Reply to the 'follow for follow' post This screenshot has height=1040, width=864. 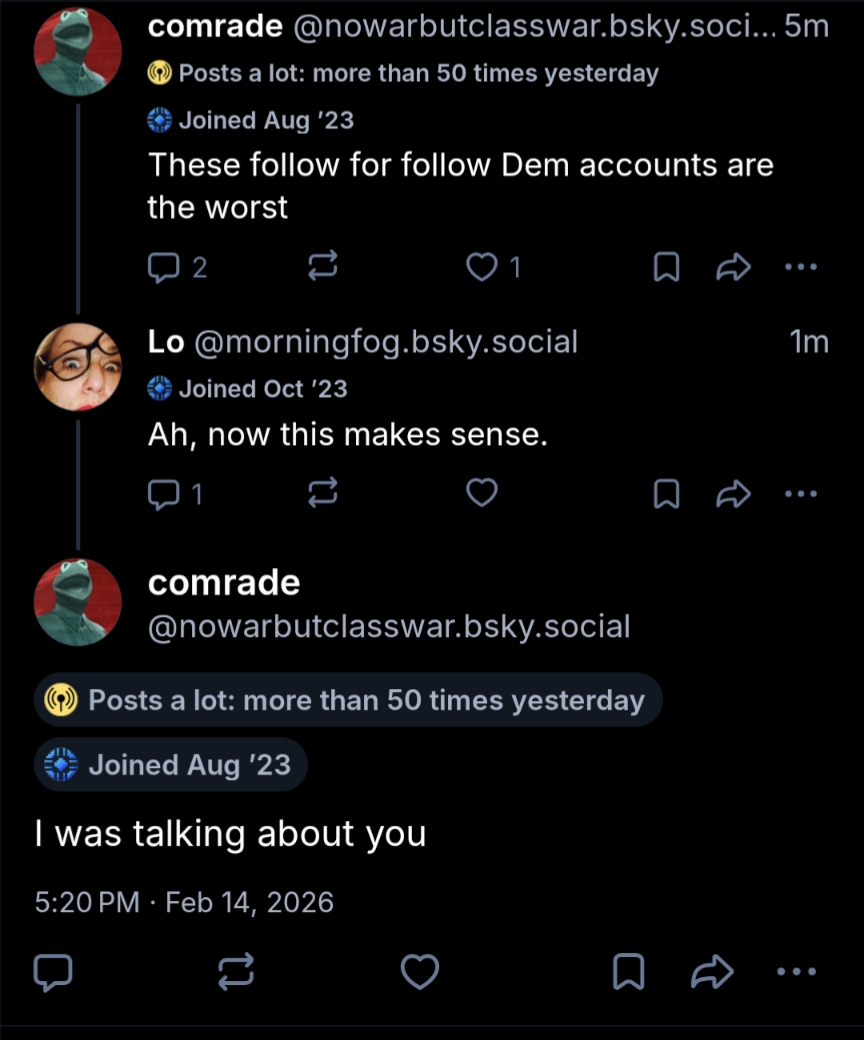[163, 267]
